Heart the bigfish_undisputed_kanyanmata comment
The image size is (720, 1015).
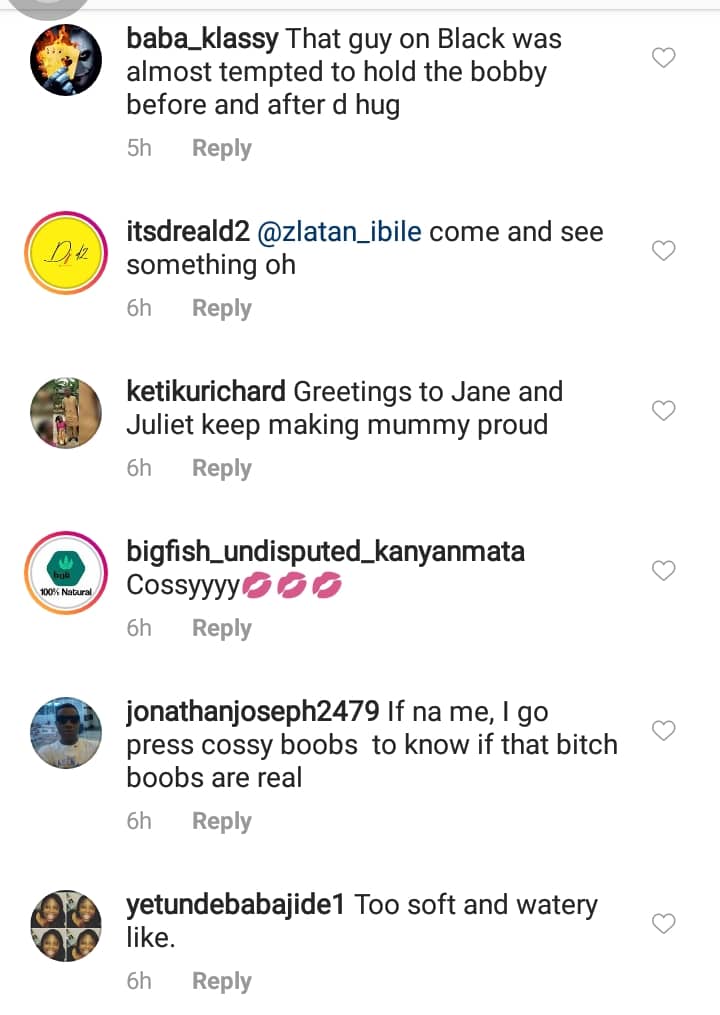click(x=664, y=570)
